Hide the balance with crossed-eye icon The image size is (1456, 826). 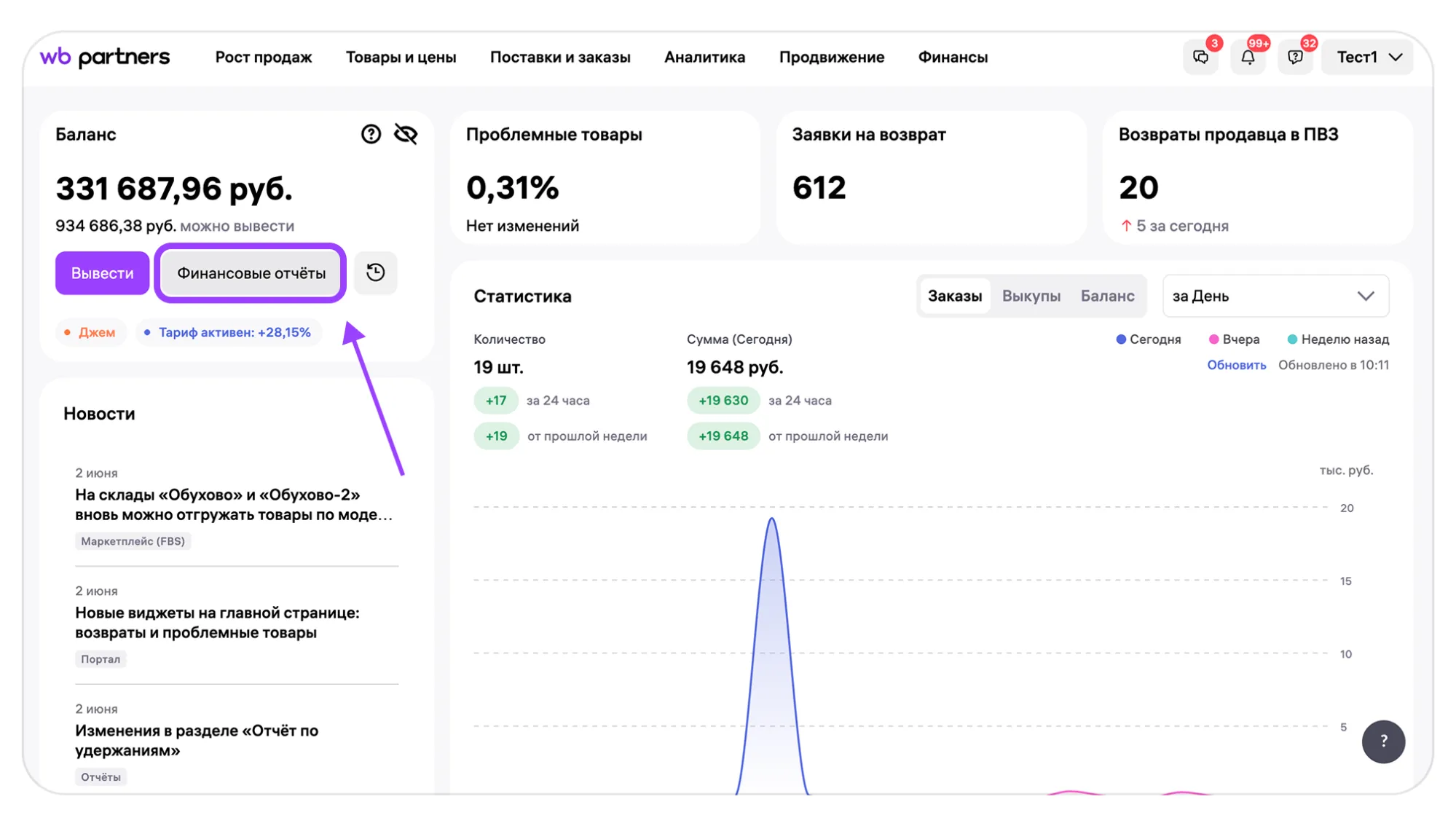(406, 134)
